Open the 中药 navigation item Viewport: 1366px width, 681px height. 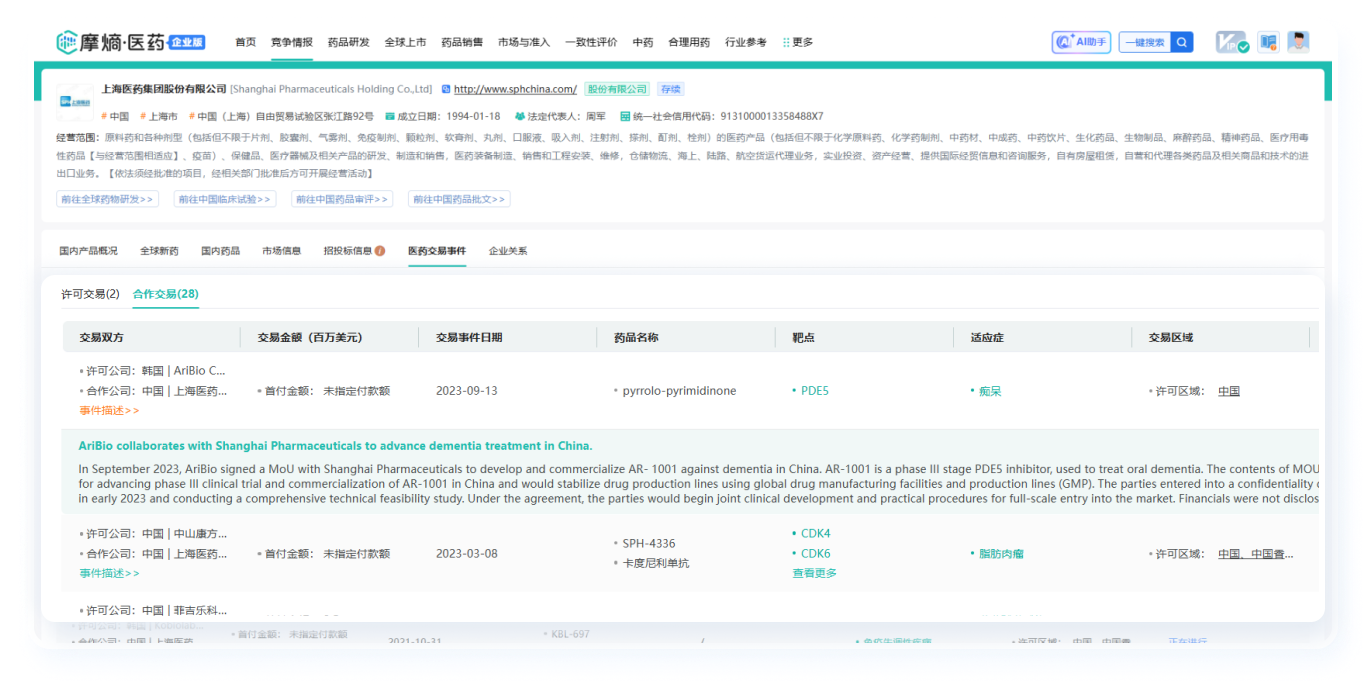[x=643, y=42]
